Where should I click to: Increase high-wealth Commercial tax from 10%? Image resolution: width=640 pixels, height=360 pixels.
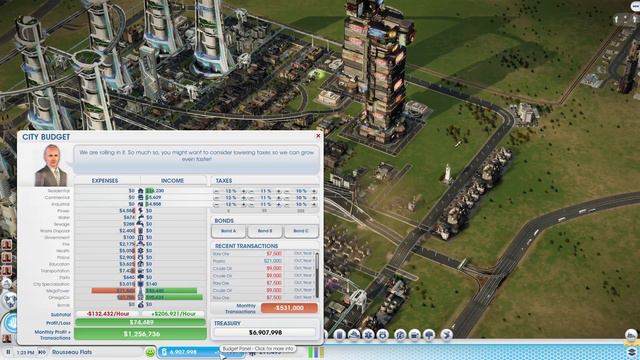pos(314,198)
